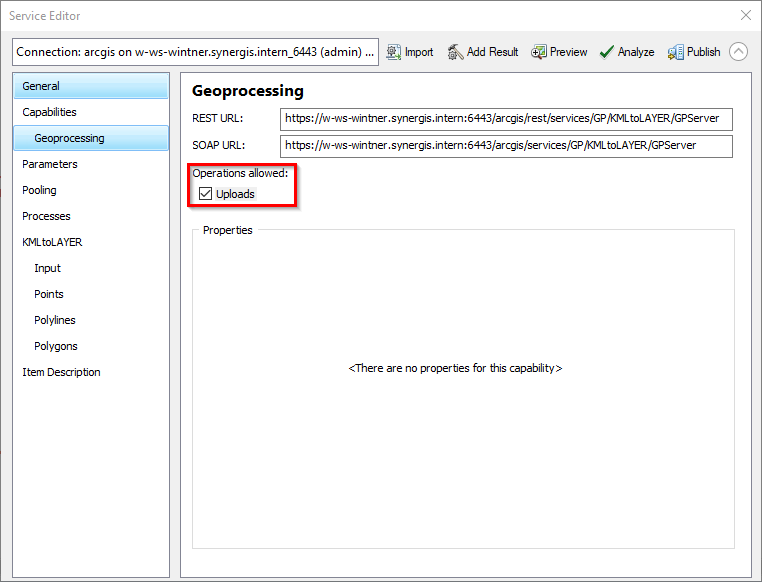Close the Service Editor window
The image size is (762, 582).
tap(745, 15)
